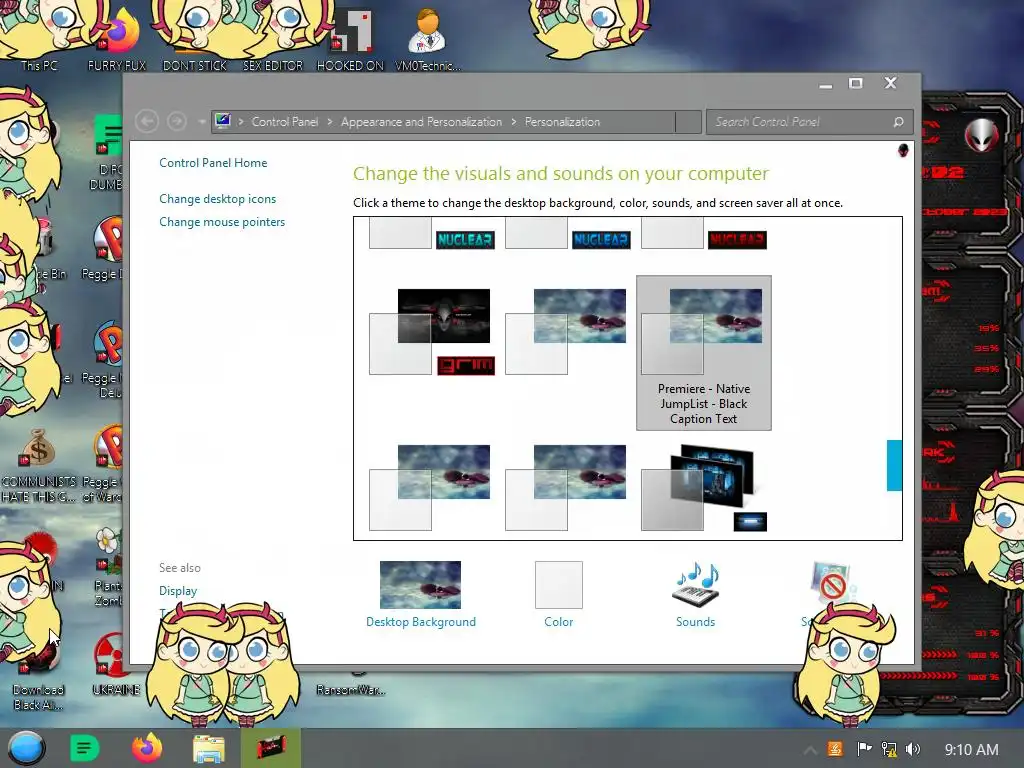
Task: Select the blue Nuclear theme
Action: coord(568,234)
